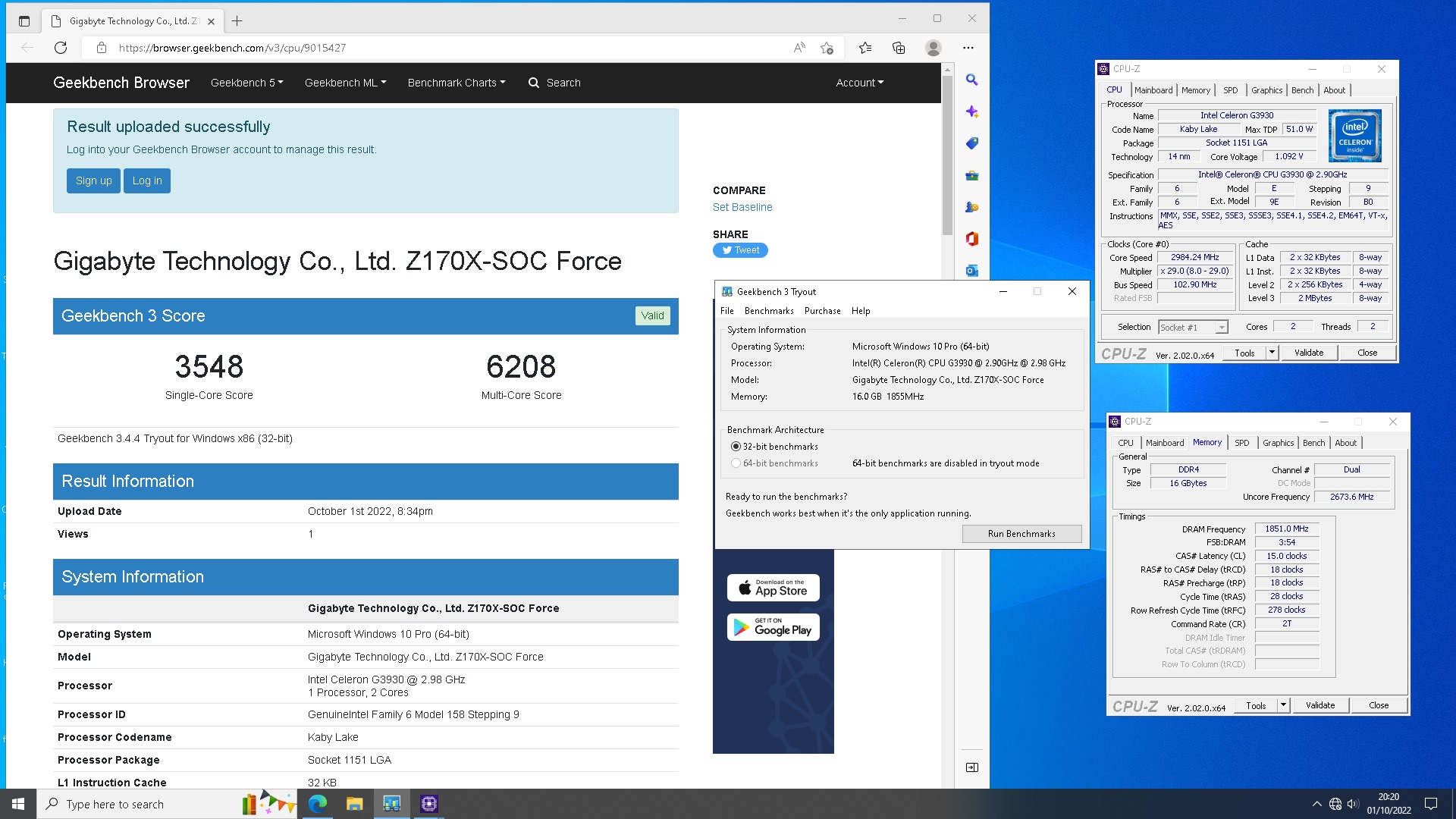Image resolution: width=1456 pixels, height=819 pixels.
Task: Open the Read aloud icon in address bar
Action: [799, 48]
